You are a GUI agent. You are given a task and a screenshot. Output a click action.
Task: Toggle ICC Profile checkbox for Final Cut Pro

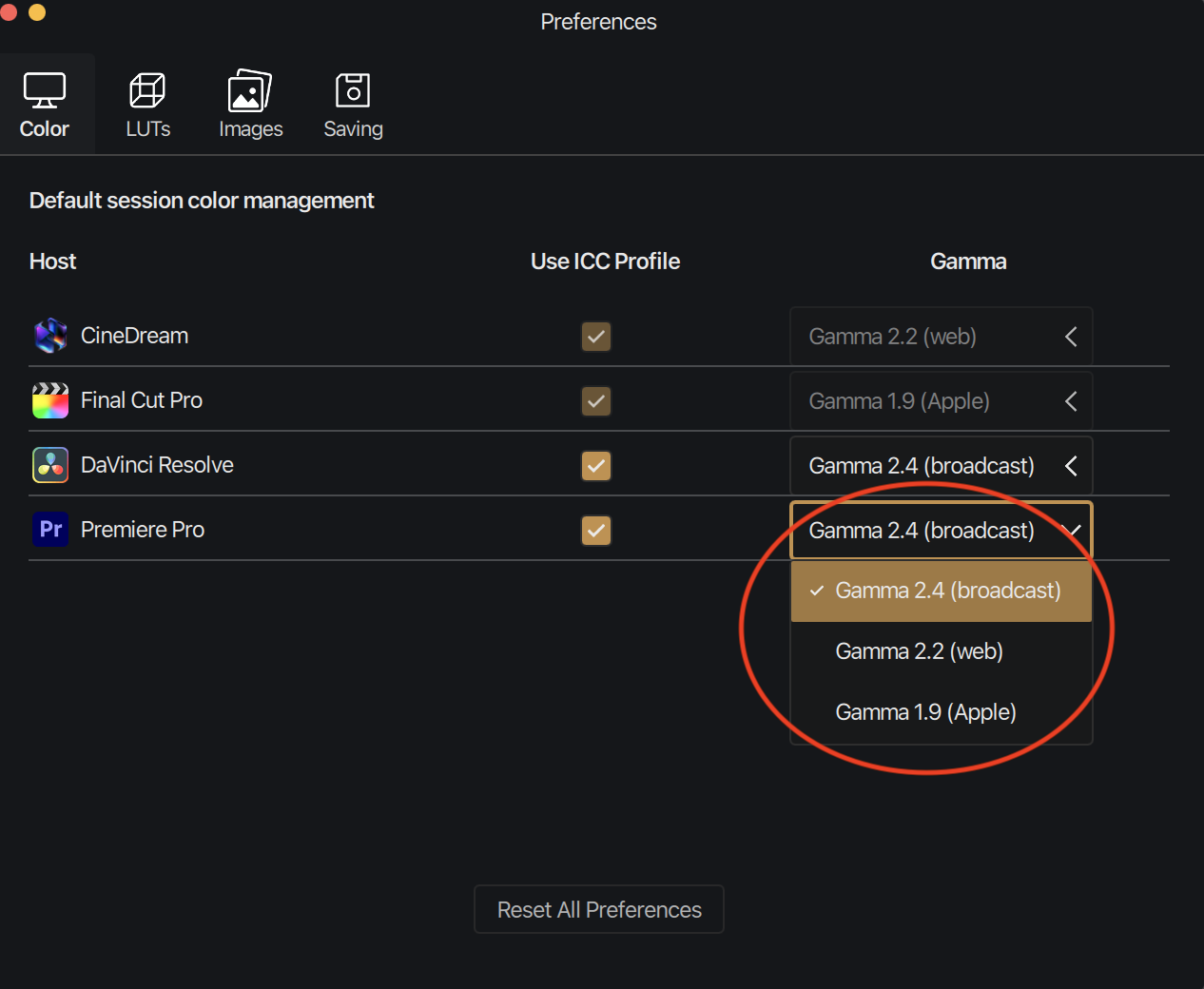click(x=596, y=401)
